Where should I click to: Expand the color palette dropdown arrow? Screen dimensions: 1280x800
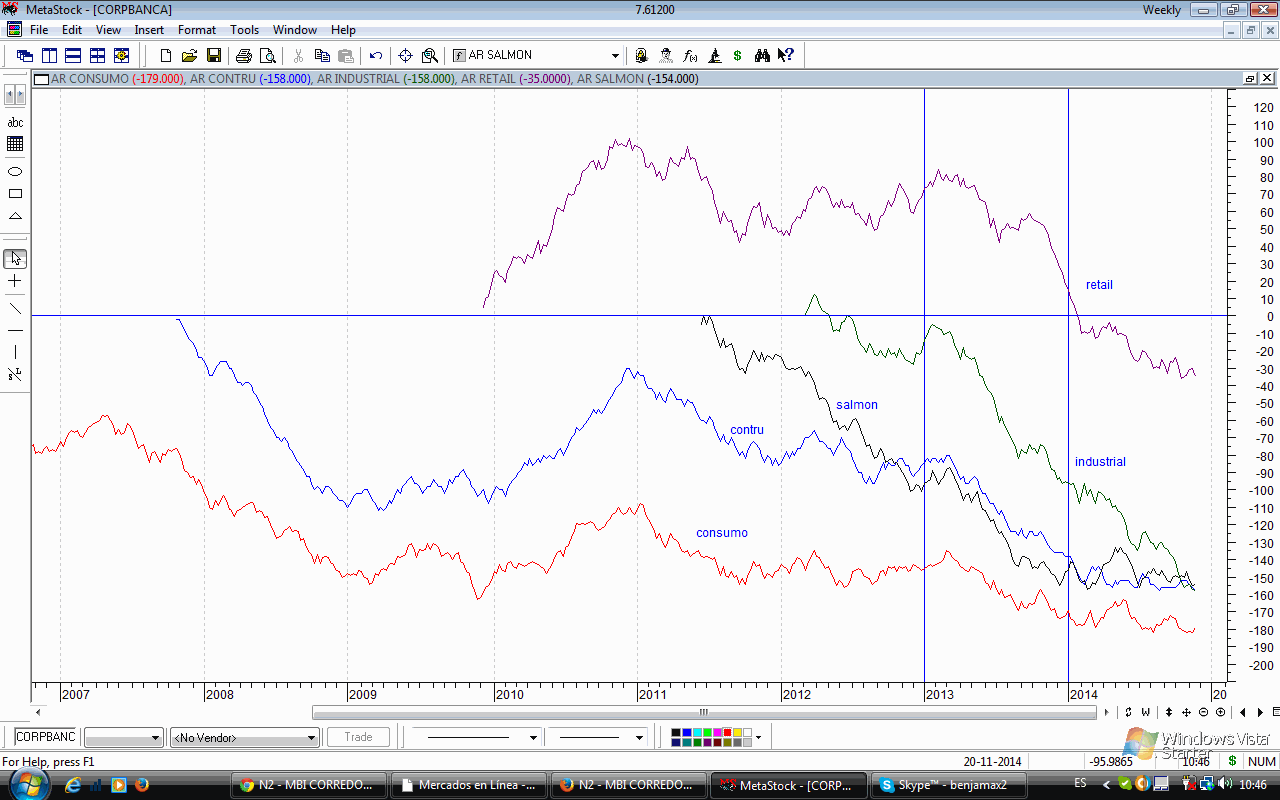[x=759, y=738]
